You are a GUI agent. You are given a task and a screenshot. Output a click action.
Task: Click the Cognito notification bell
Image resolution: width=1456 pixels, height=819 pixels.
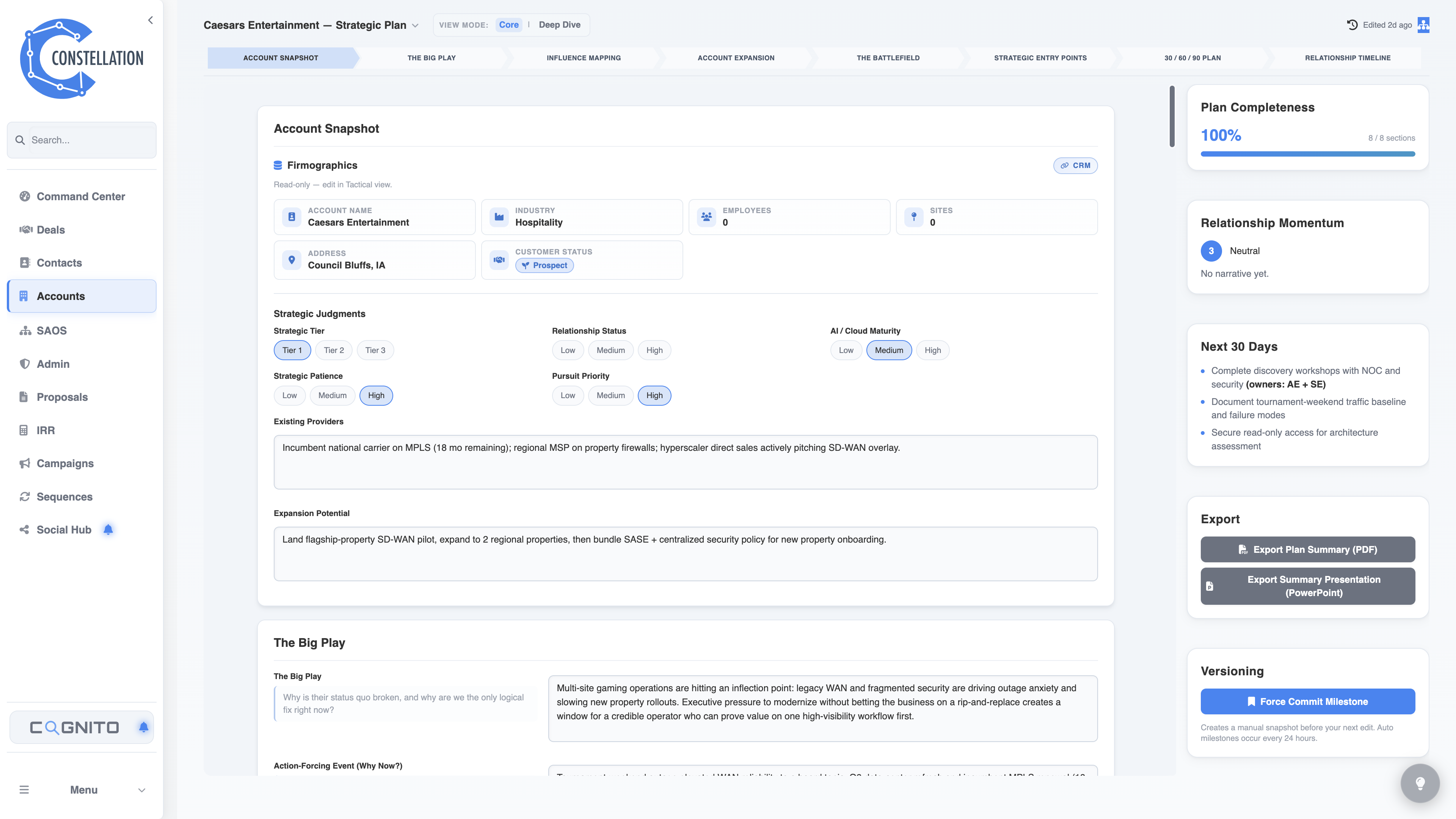pos(144,727)
